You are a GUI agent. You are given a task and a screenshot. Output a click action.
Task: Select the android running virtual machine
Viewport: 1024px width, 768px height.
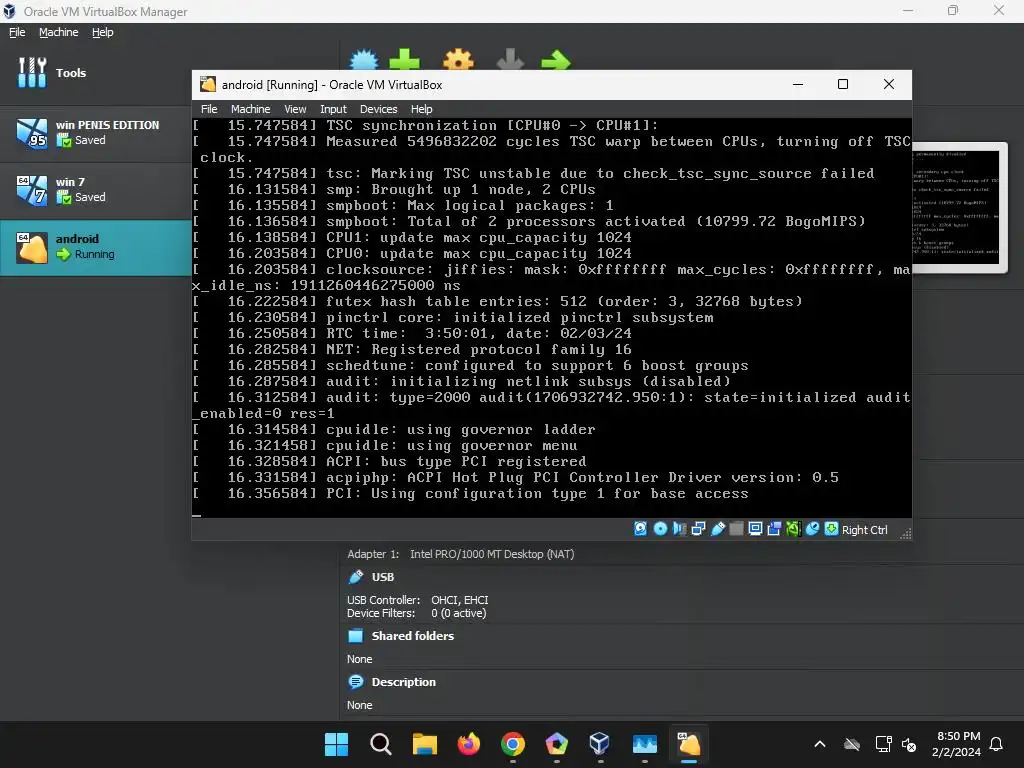(95, 247)
